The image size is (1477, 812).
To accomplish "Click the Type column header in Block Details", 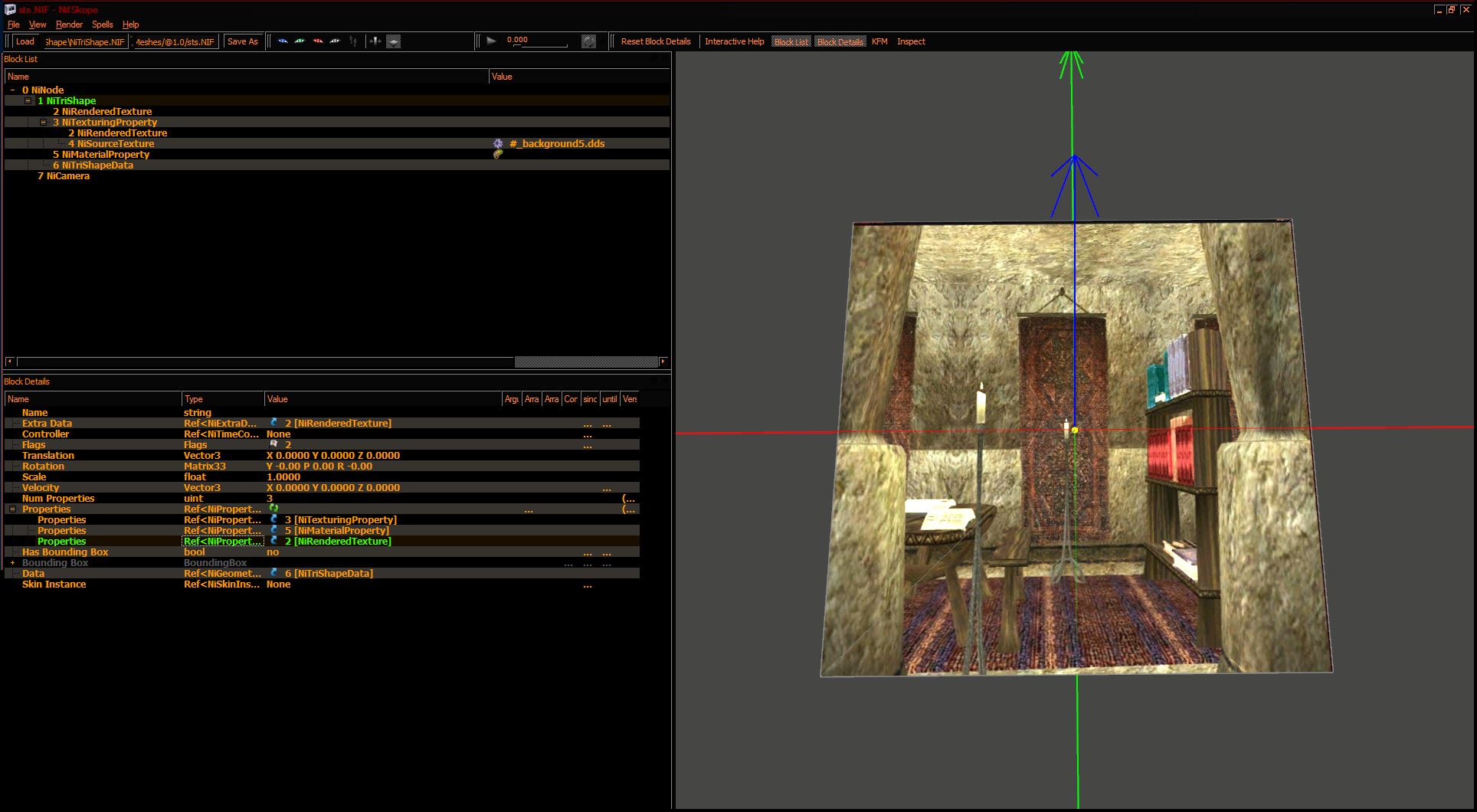I will point(223,398).
